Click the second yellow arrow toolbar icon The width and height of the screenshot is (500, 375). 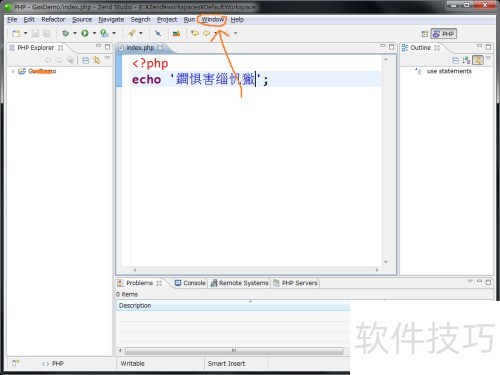click(x=207, y=33)
